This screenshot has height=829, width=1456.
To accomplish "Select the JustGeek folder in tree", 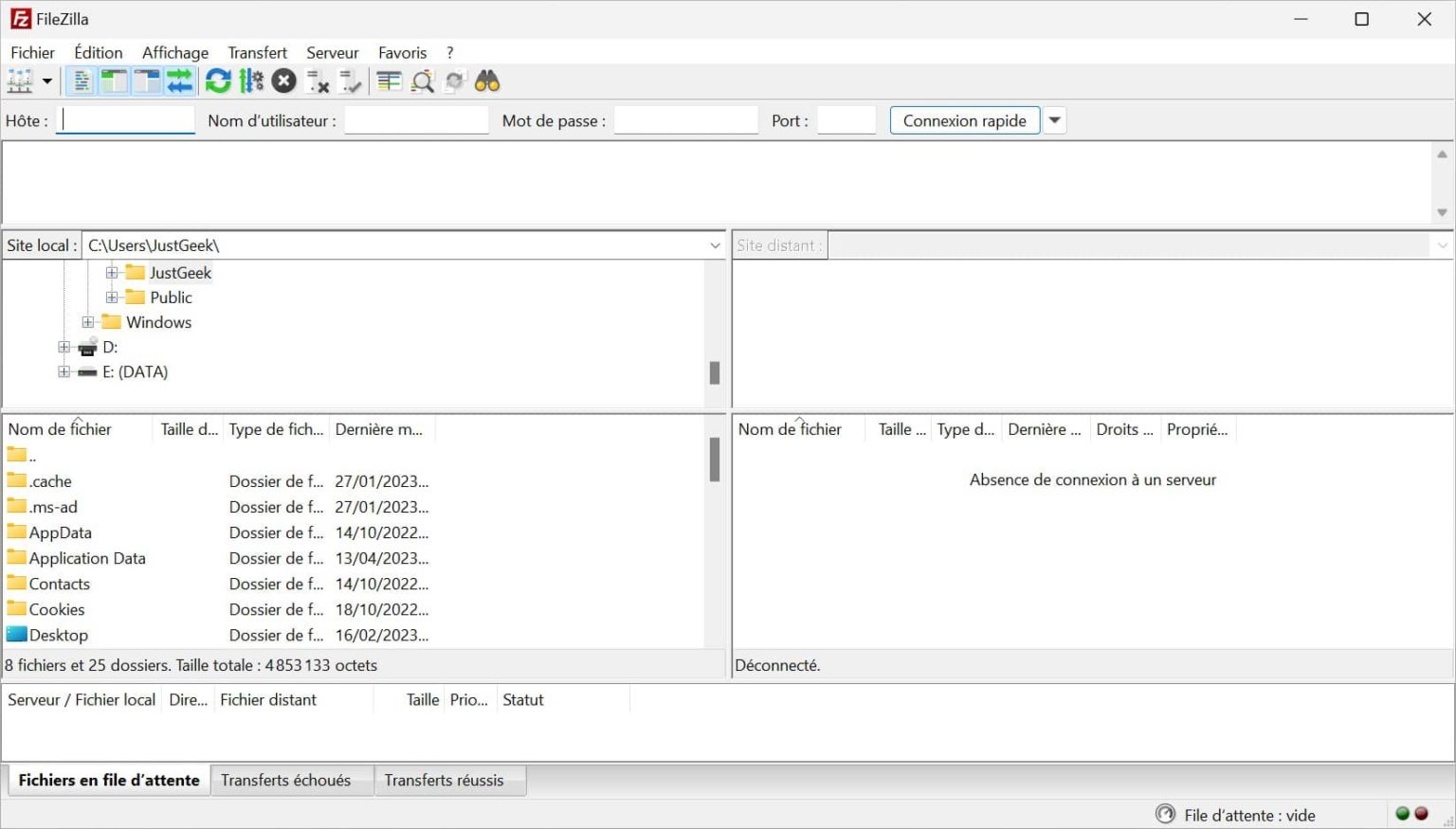I will point(180,273).
